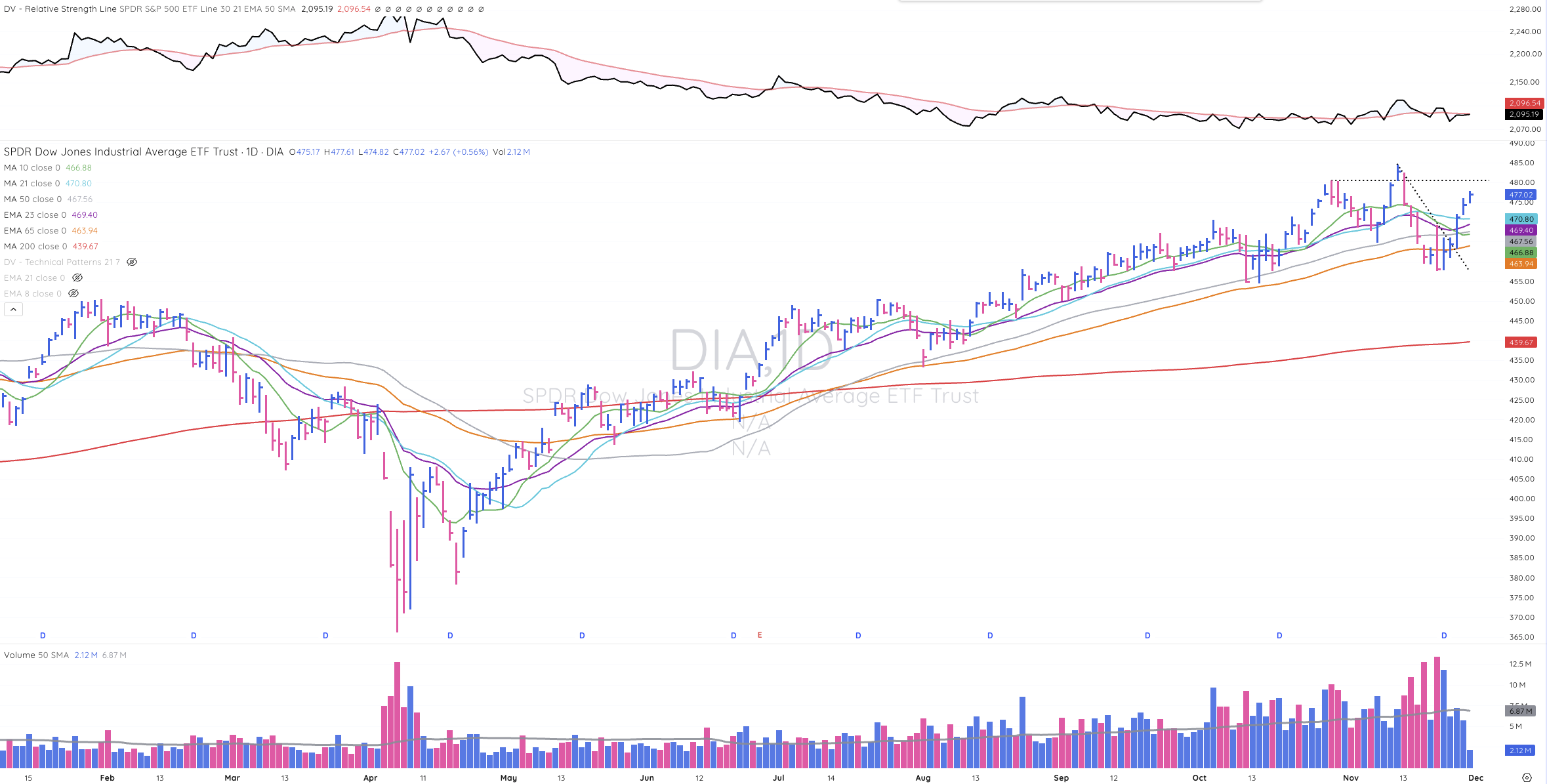Screen dimensions: 1547x784
Task: Select the MA 200 close legend entry
Action: [35, 246]
